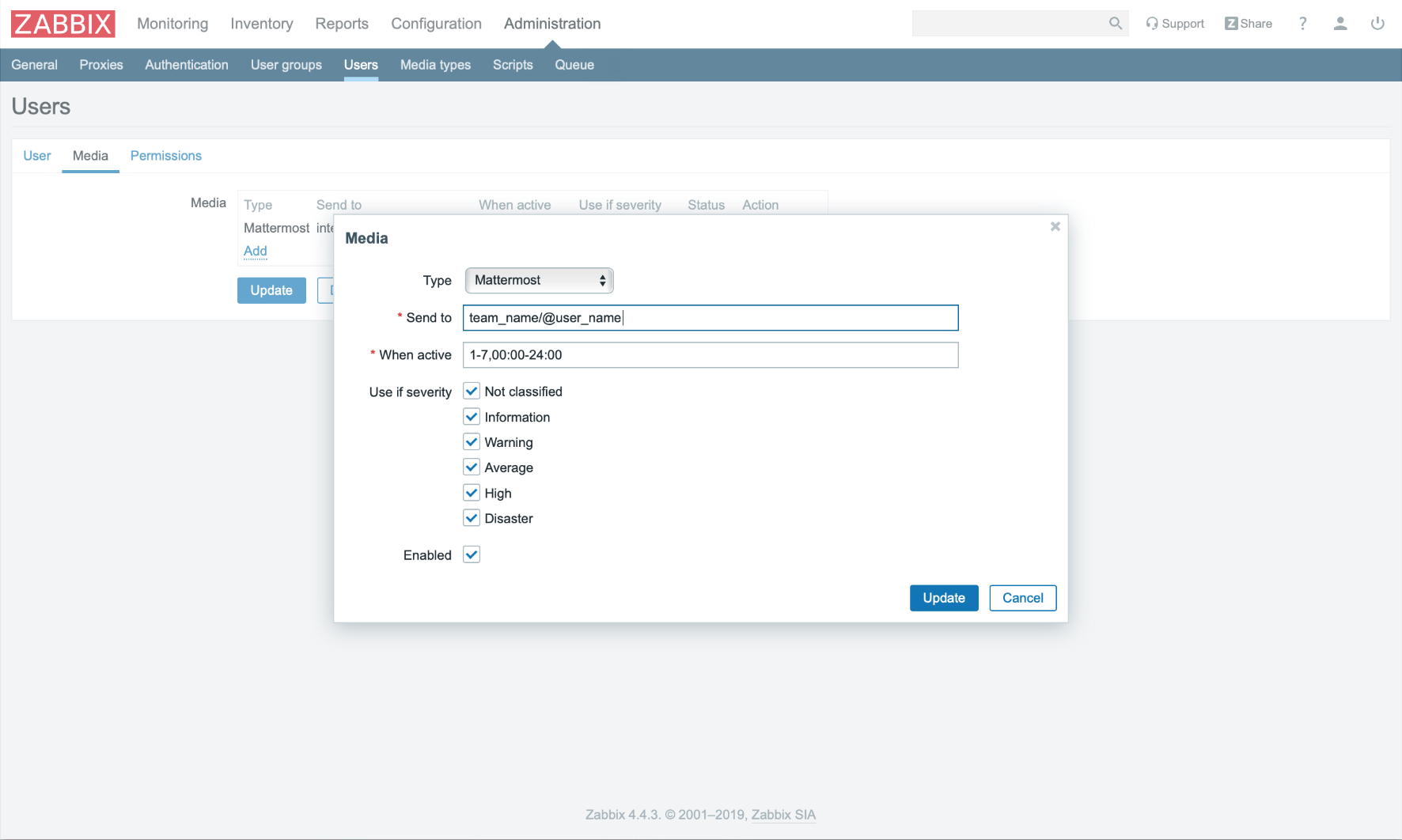Click the Zabbix logo
The width and height of the screenshot is (1402, 840).
point(63,24)
